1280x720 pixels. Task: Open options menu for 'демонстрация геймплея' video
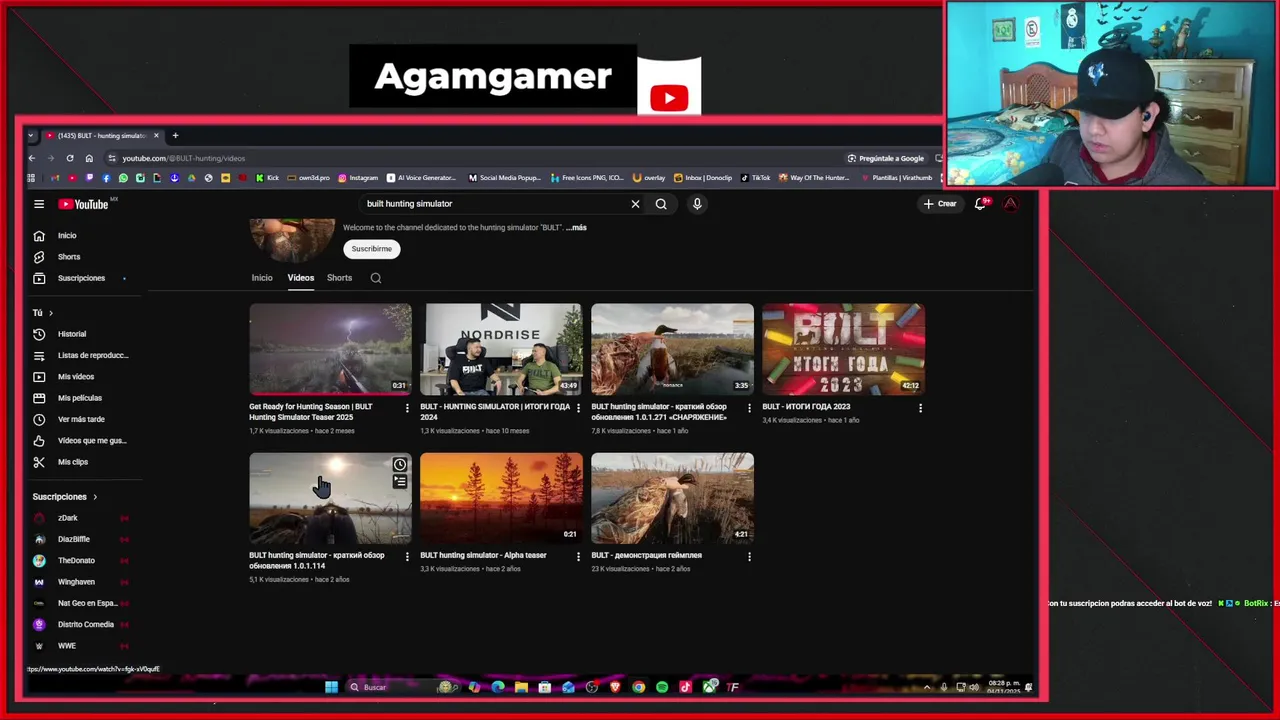tap(749, 556)
